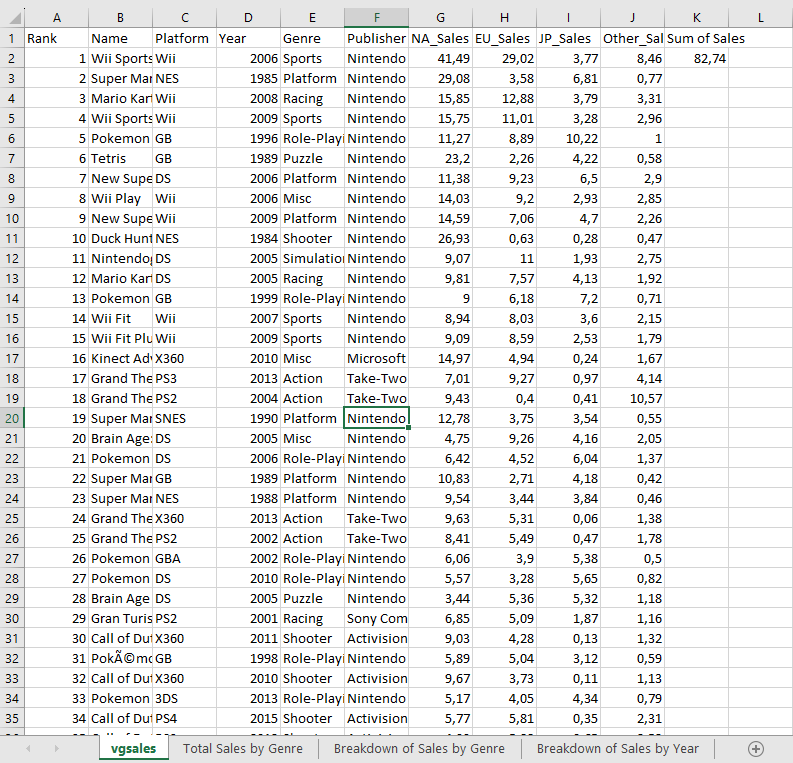Click the 'Year' header cell
The image size is (793, 763).
[248, 38]
